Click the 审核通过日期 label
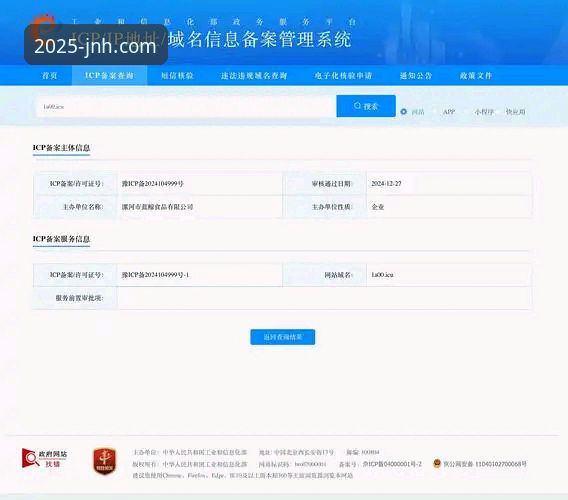 click(332, 184)
